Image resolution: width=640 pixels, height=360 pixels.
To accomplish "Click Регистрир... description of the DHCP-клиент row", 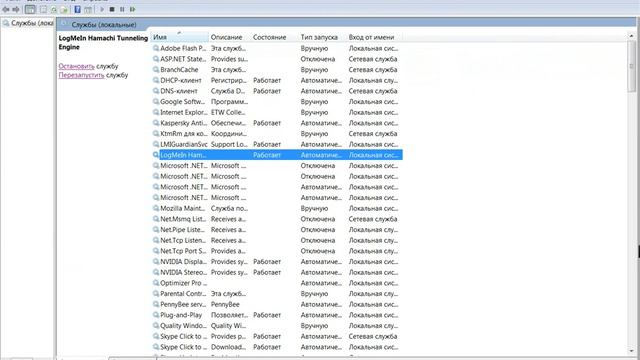I will click(229, 80).
